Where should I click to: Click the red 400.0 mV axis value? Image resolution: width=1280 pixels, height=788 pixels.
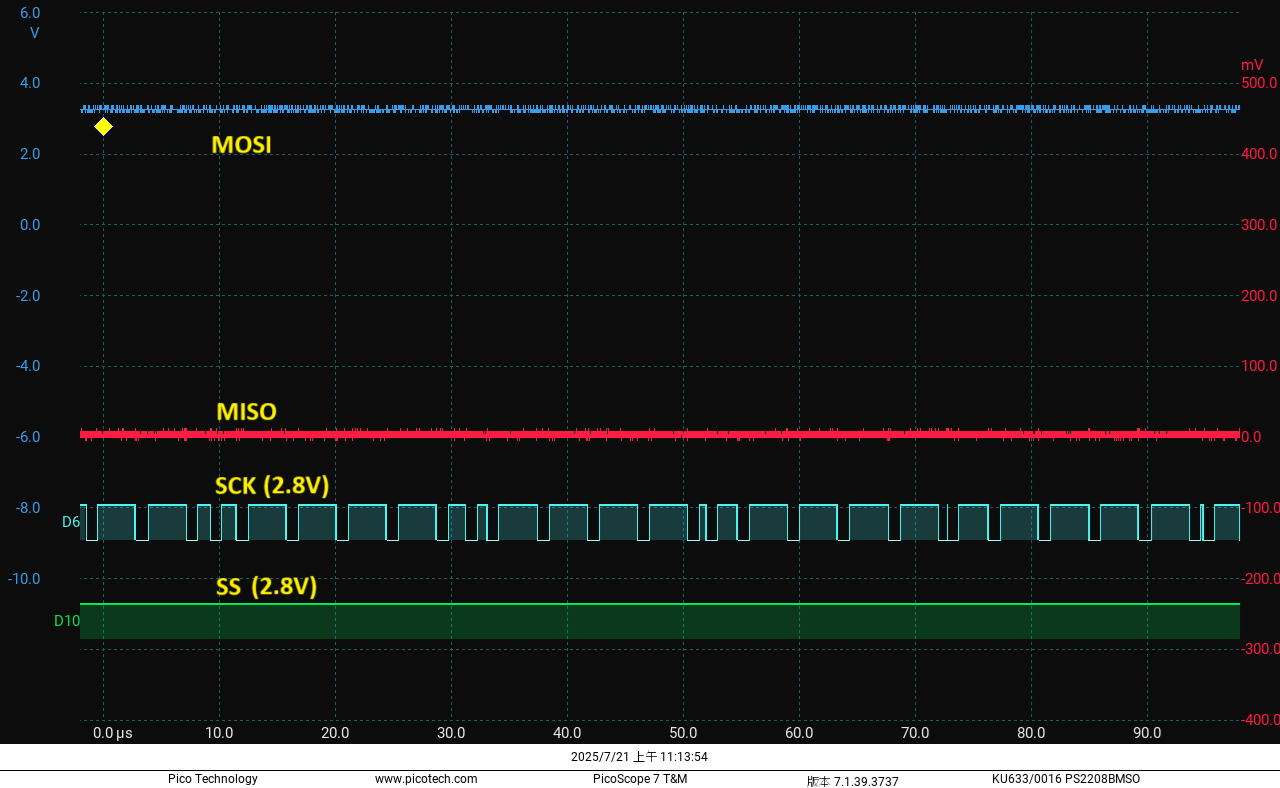coord(1259,154)
